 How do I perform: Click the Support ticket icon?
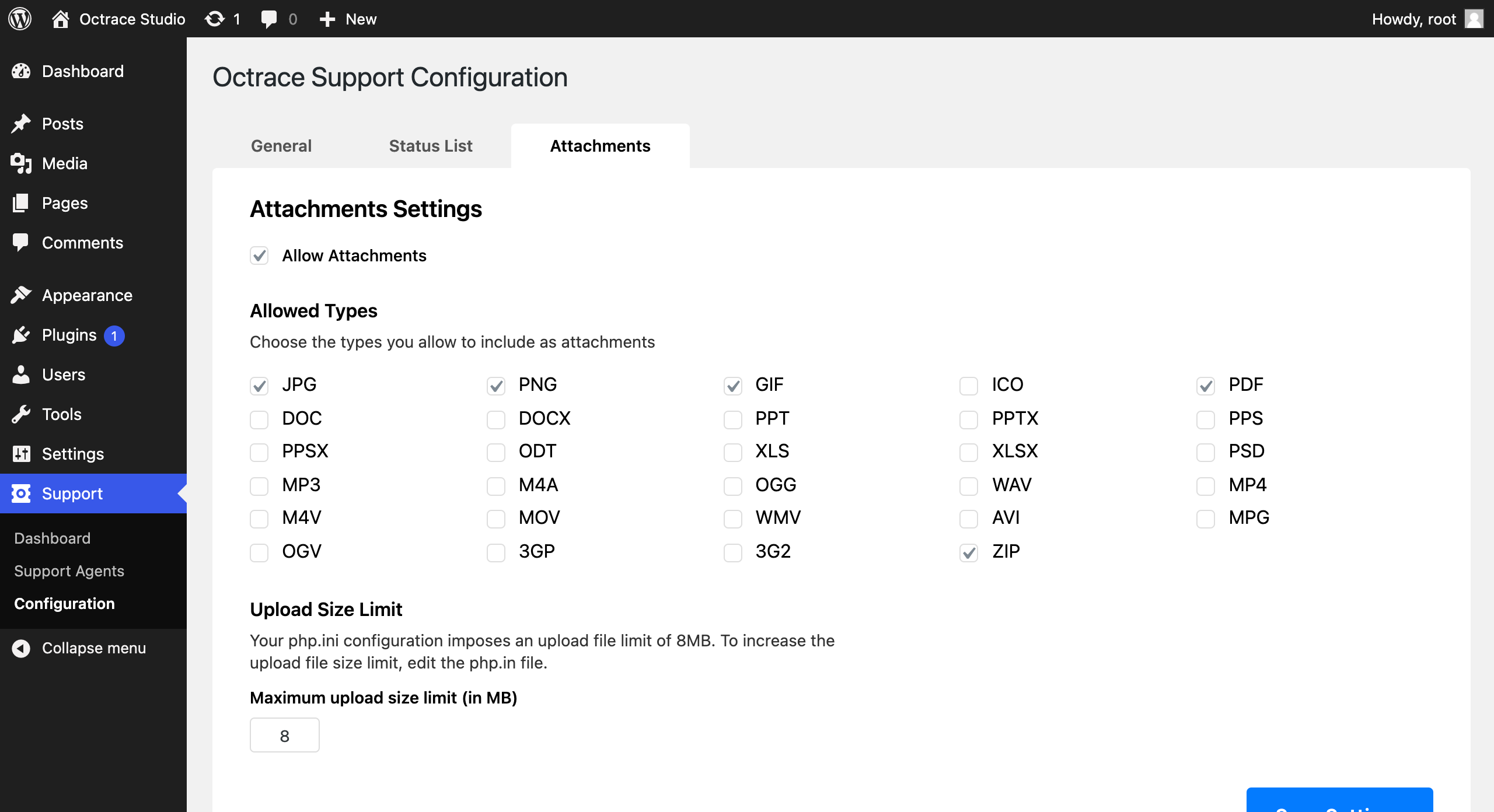(x=21, y=494)
